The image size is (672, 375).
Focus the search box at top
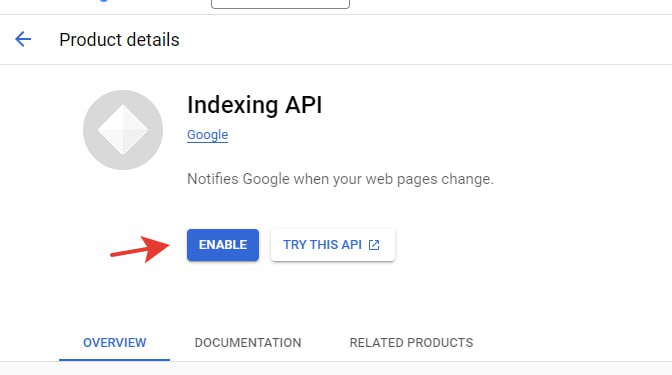pos(280,4)
